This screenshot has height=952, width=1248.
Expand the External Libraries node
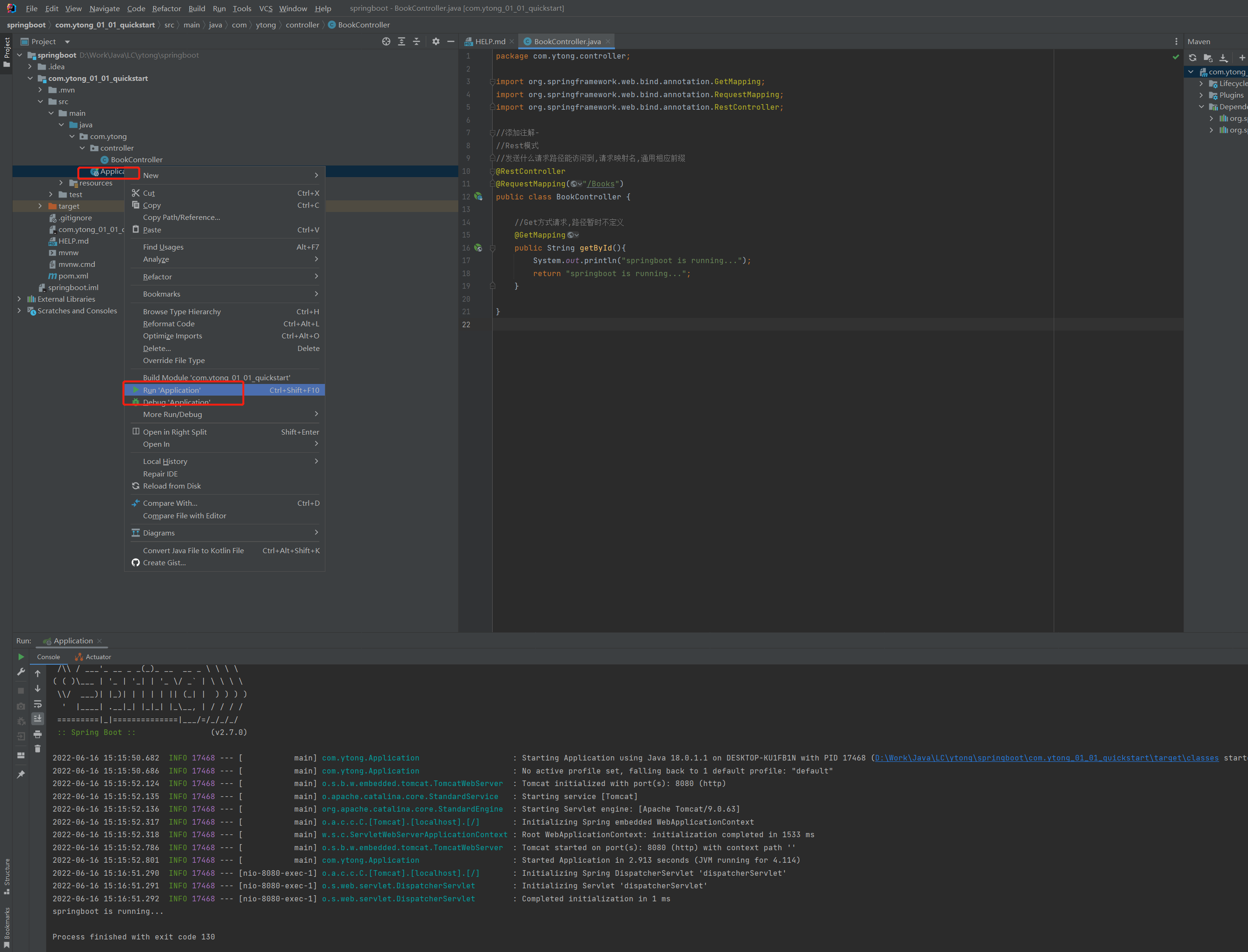[19, 299]
